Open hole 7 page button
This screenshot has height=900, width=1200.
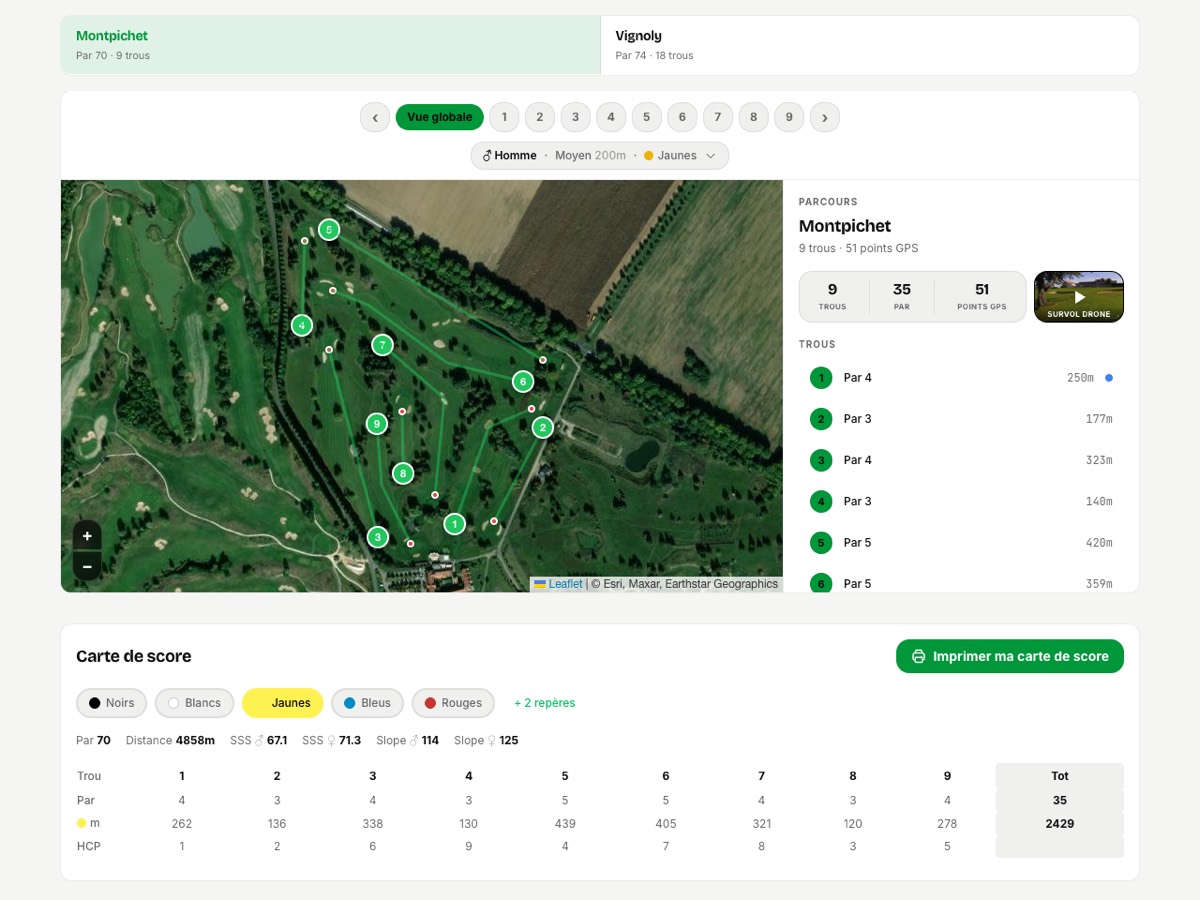(x=718, y=117)
